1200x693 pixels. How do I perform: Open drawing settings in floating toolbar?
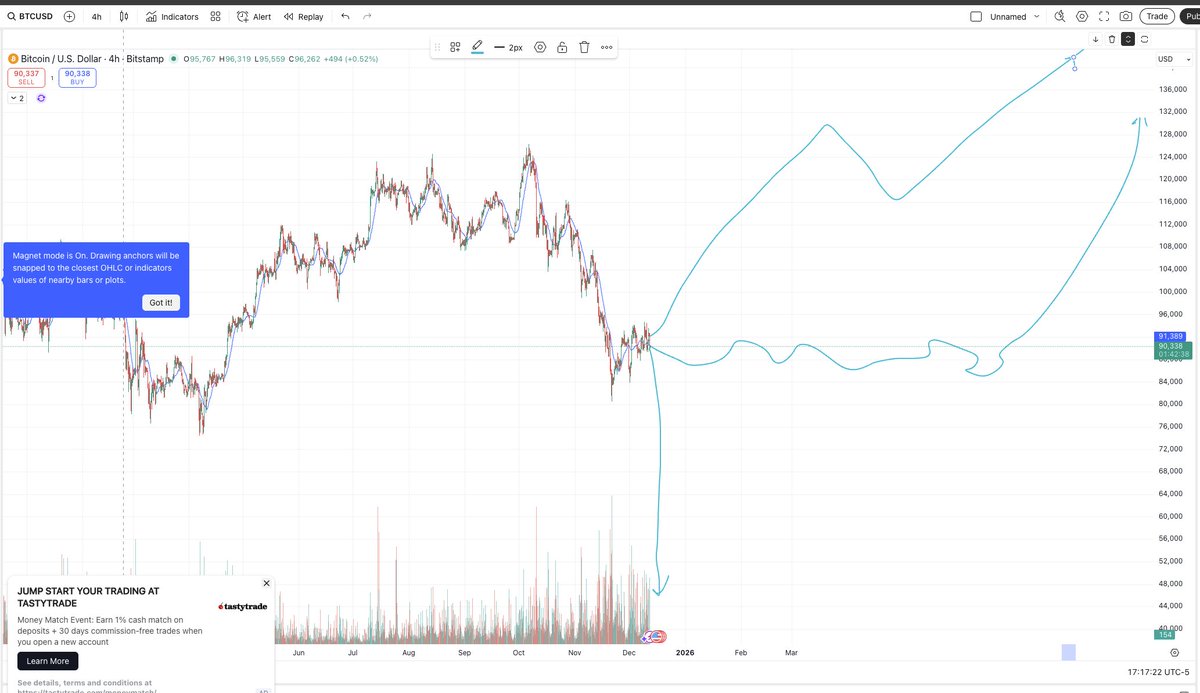click(540, 47)
